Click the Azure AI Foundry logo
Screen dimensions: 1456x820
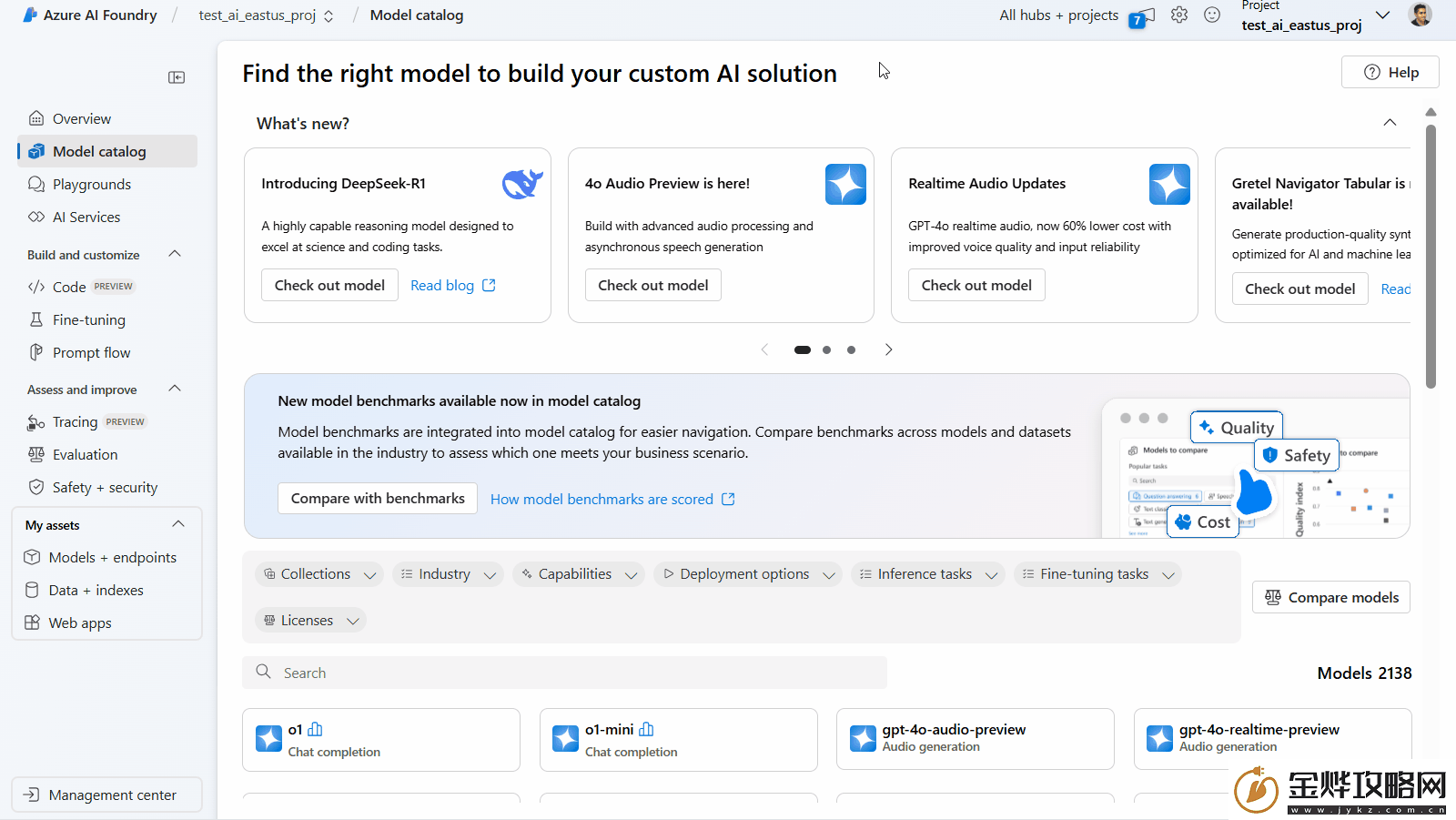point(30,15)
